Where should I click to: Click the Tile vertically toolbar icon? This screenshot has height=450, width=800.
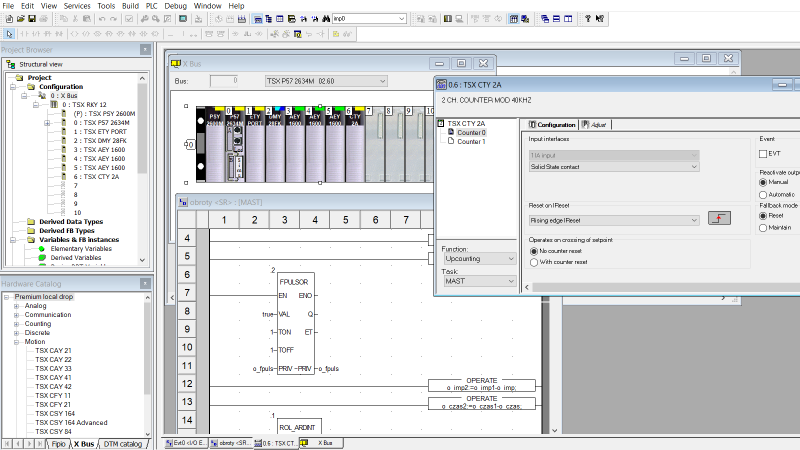pos(568,19)
